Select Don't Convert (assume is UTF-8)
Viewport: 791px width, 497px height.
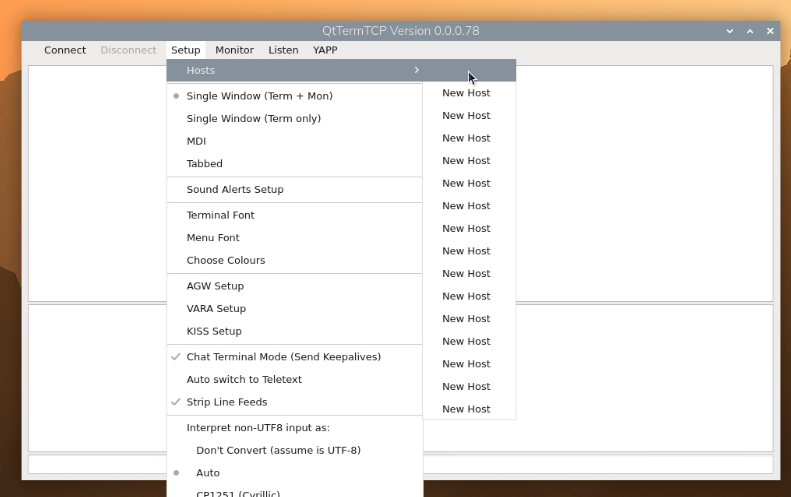coord(278,450)
